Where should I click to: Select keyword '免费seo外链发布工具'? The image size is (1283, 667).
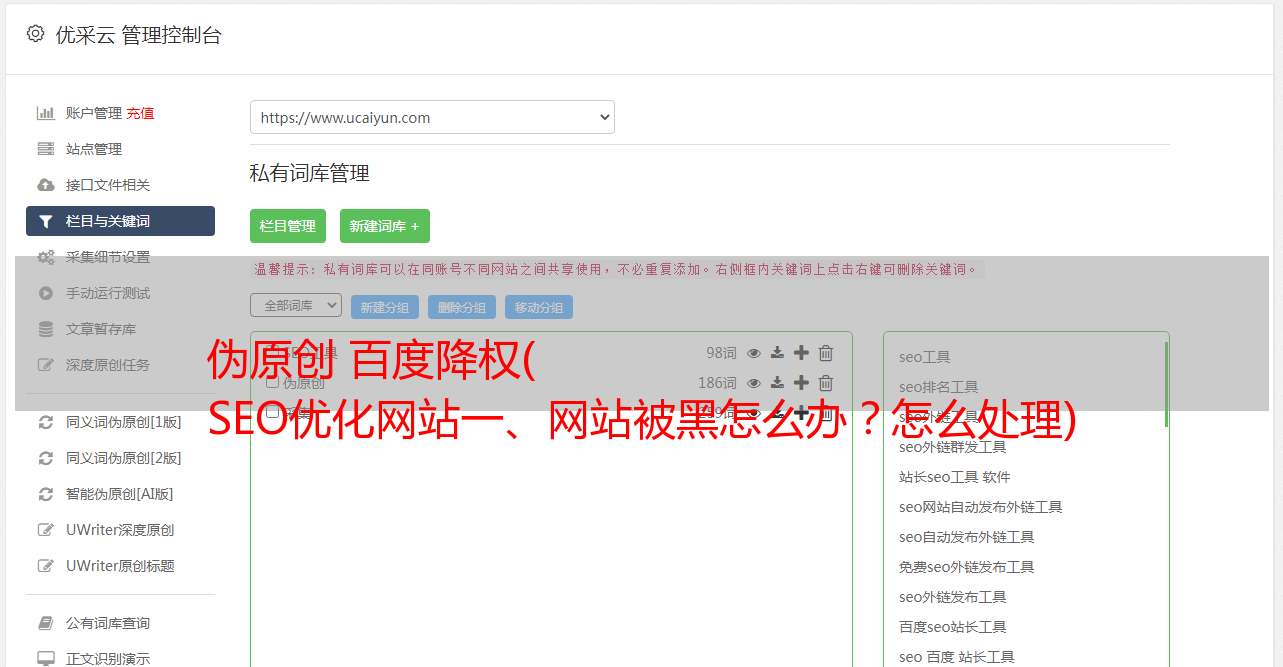point(967,567)
